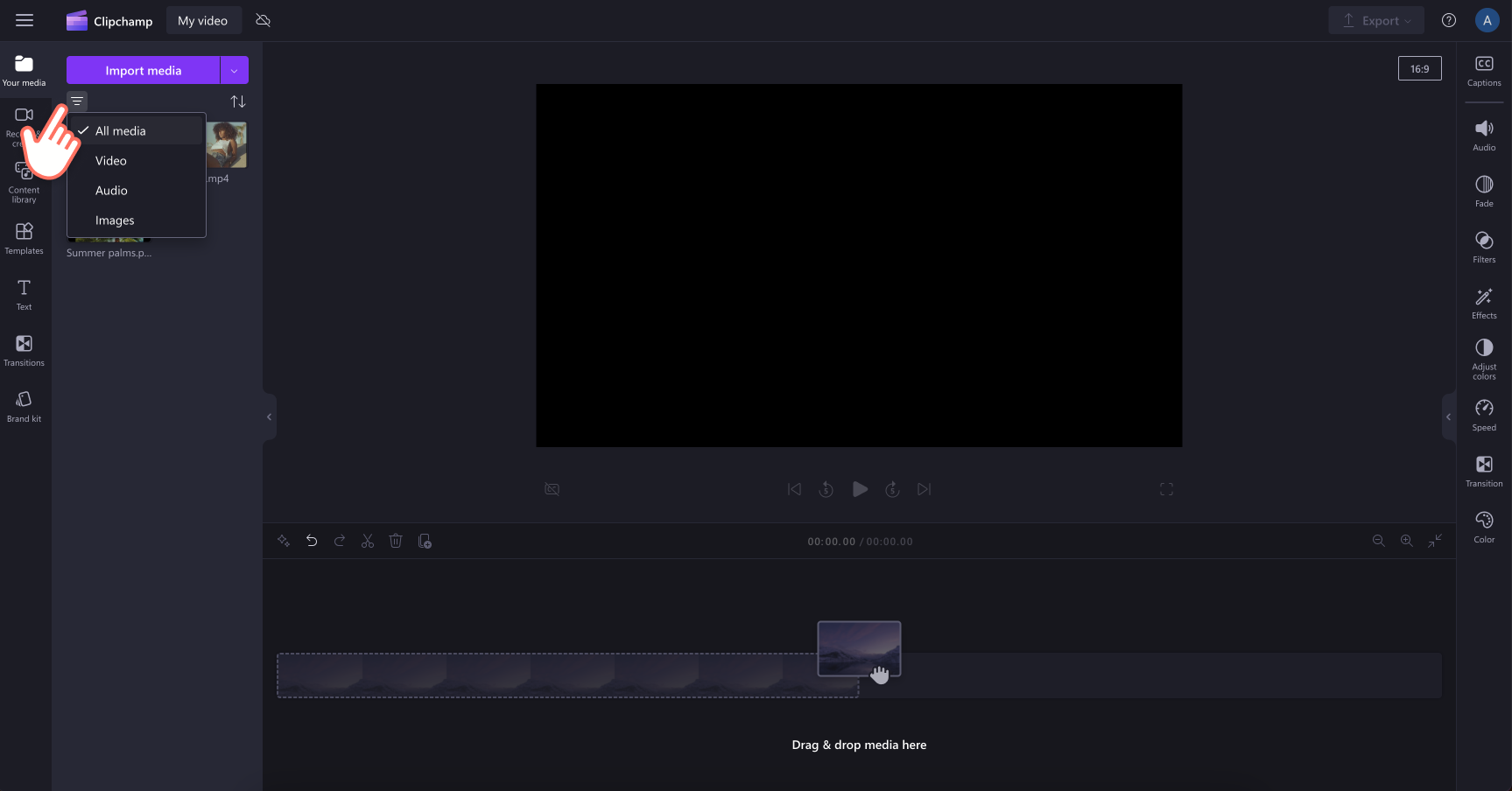Open the Audio properties panel

pos(1484,136)
